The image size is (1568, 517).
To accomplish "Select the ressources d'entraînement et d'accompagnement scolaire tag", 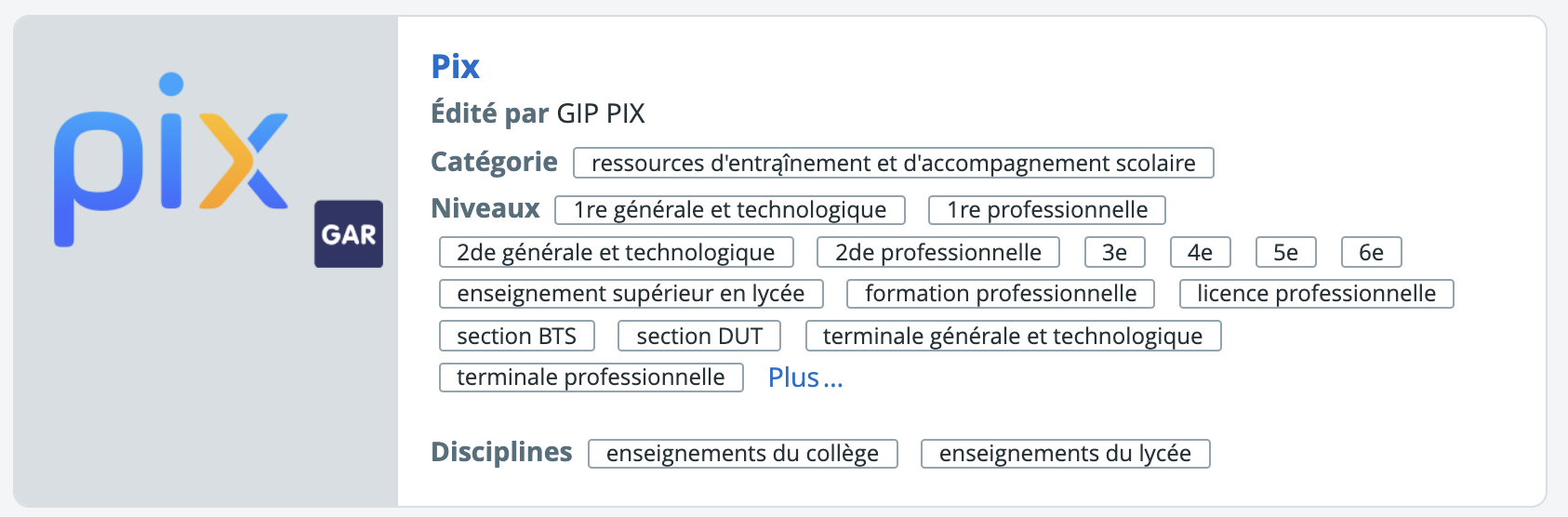I will (894, 163).
